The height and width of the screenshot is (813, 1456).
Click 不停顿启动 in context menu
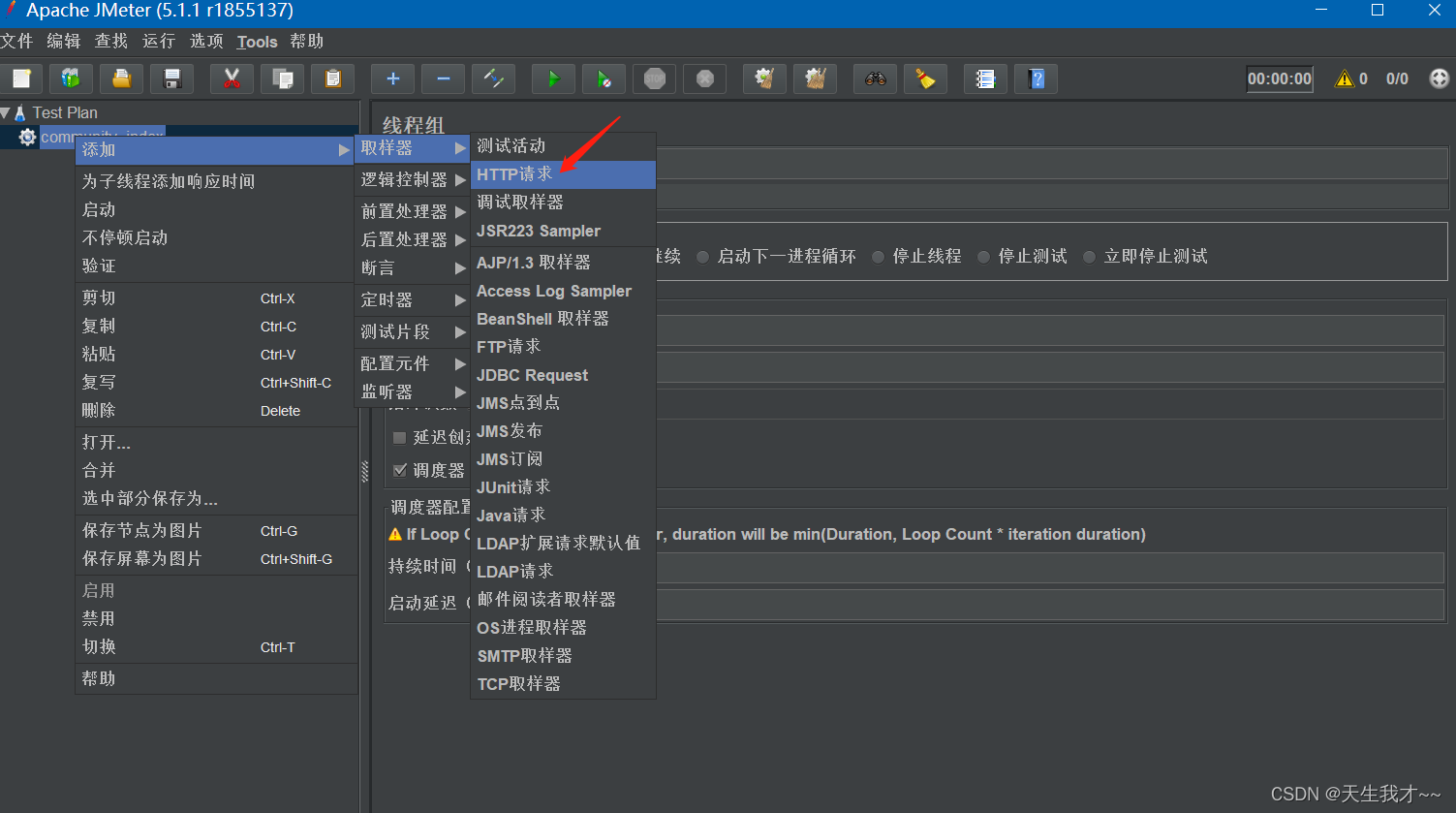[215, 237]
